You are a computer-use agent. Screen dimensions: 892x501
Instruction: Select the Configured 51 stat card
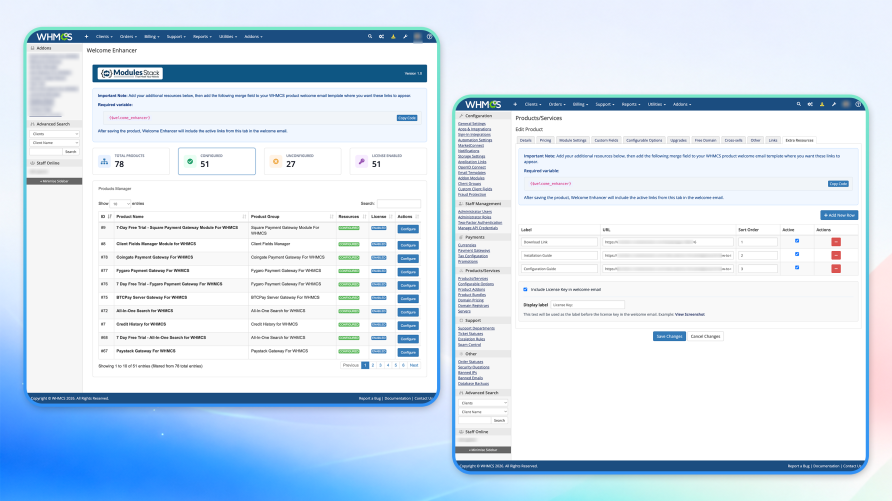[x=217, y=161]
